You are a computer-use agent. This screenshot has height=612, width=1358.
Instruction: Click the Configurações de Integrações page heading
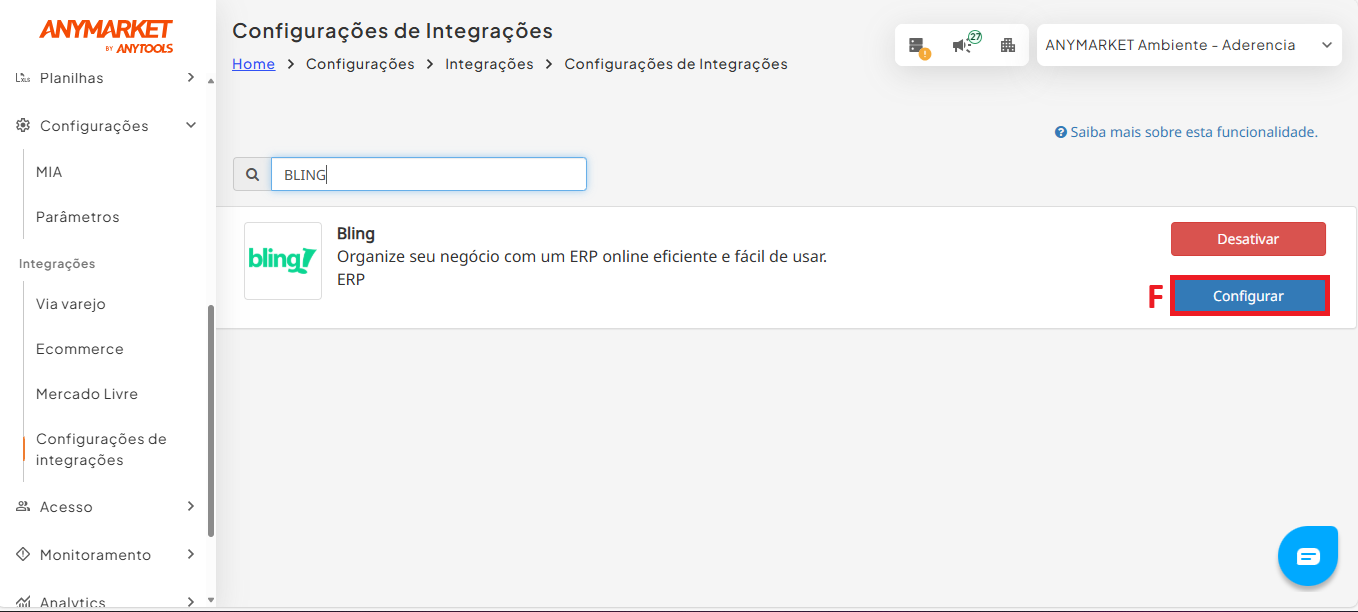point(392,31)
